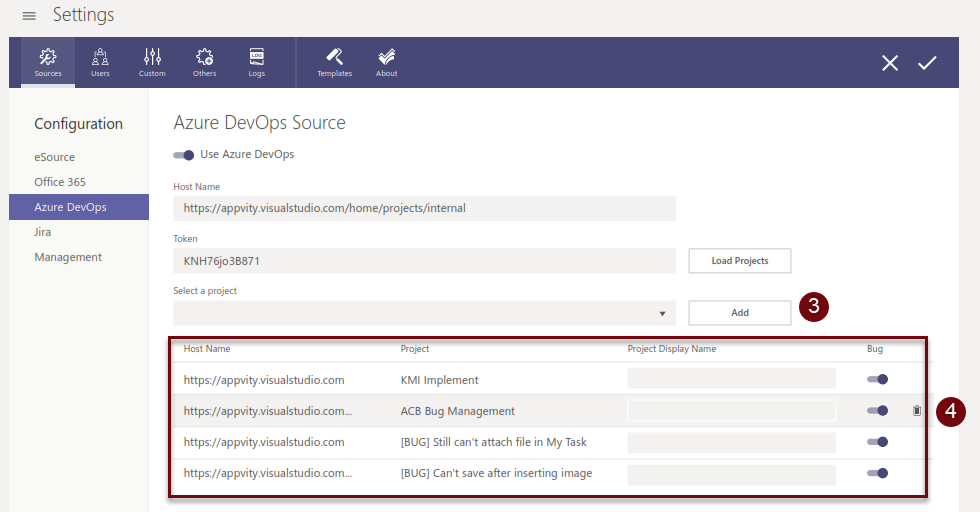Open the Logs icon
This screenshot has height=512, width=980.
click(257, 62)
